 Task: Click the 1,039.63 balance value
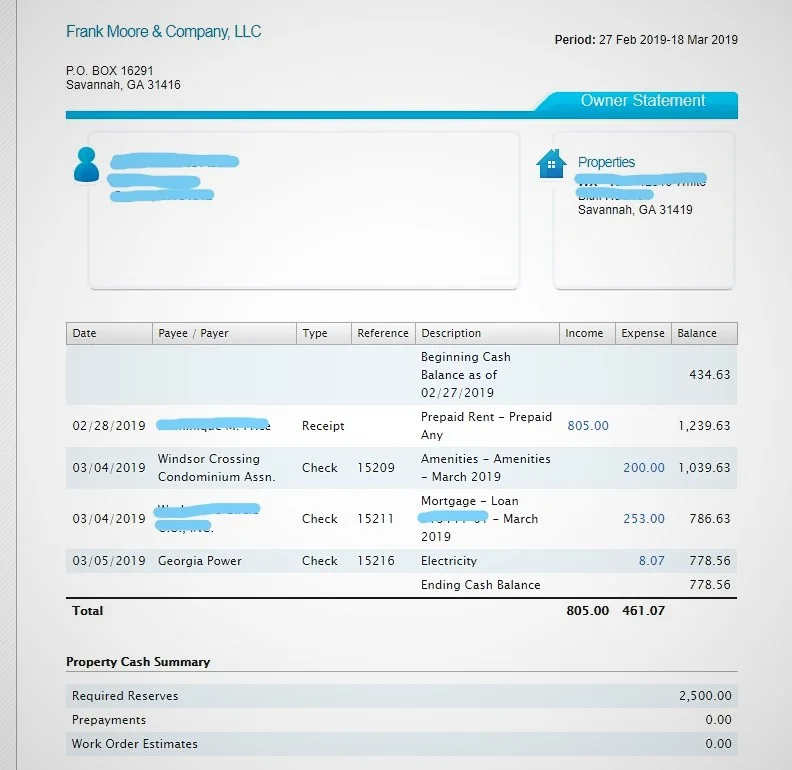[x=704, y=468]
